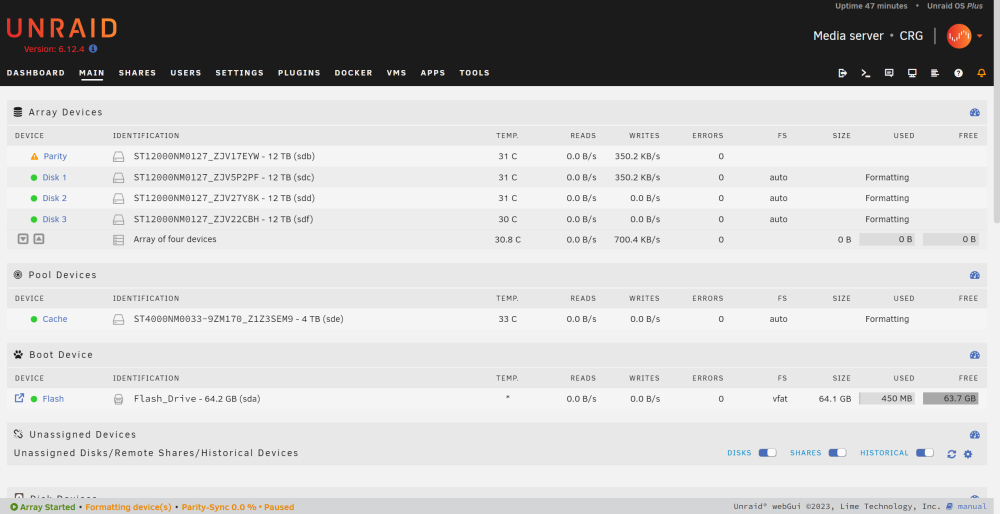Click the array of four devices icon
1000x514 pixels.
click(x=119, y=240)
